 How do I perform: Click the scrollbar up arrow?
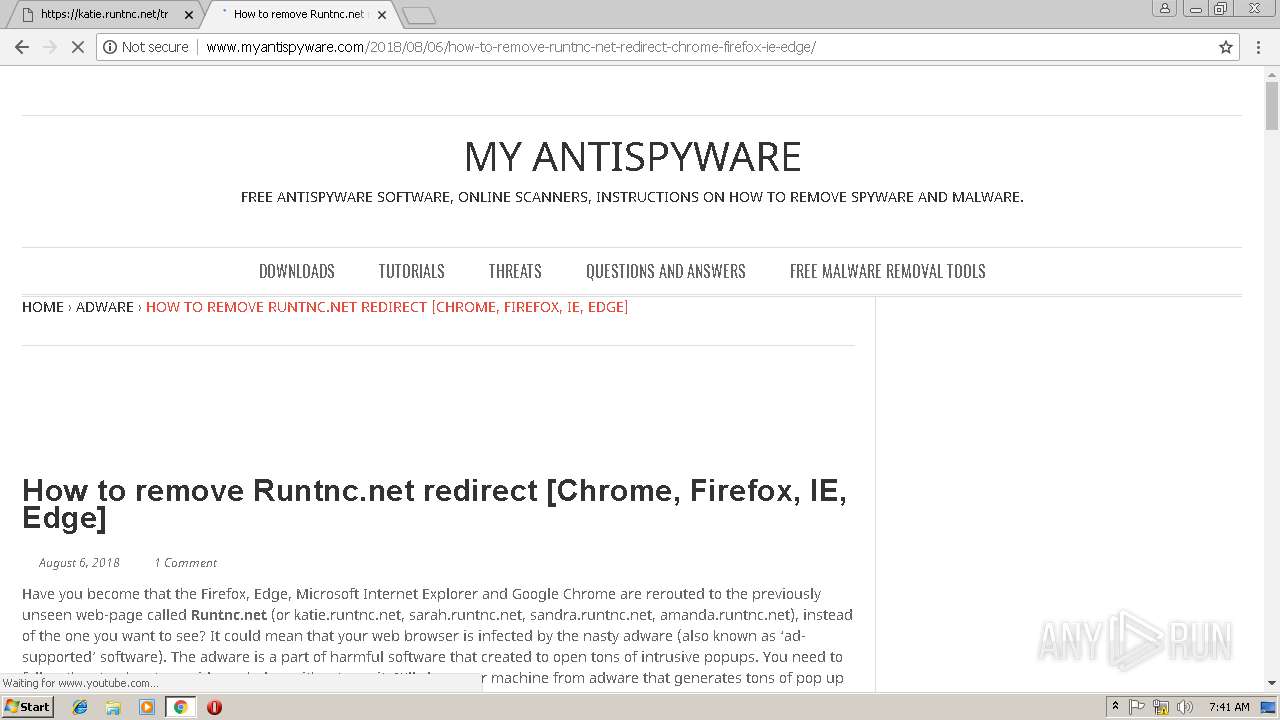point(1272,73)
